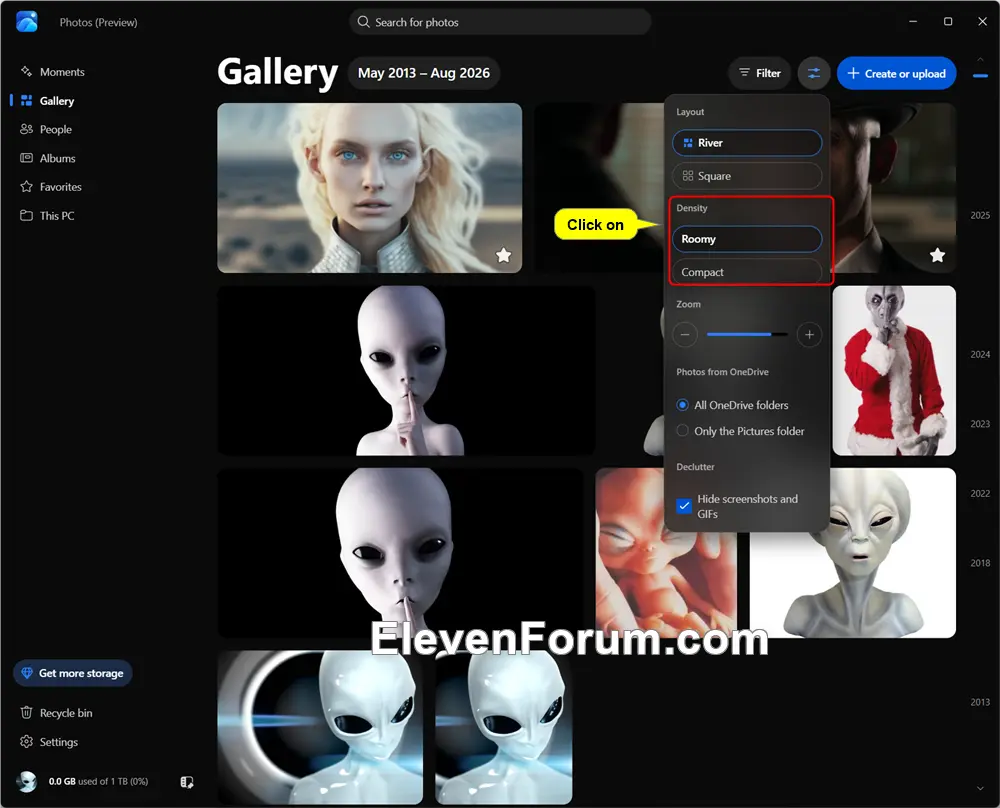1000x808 pixels.
Task: Jump to 2025 on the timeline
Action: point(980,216)
